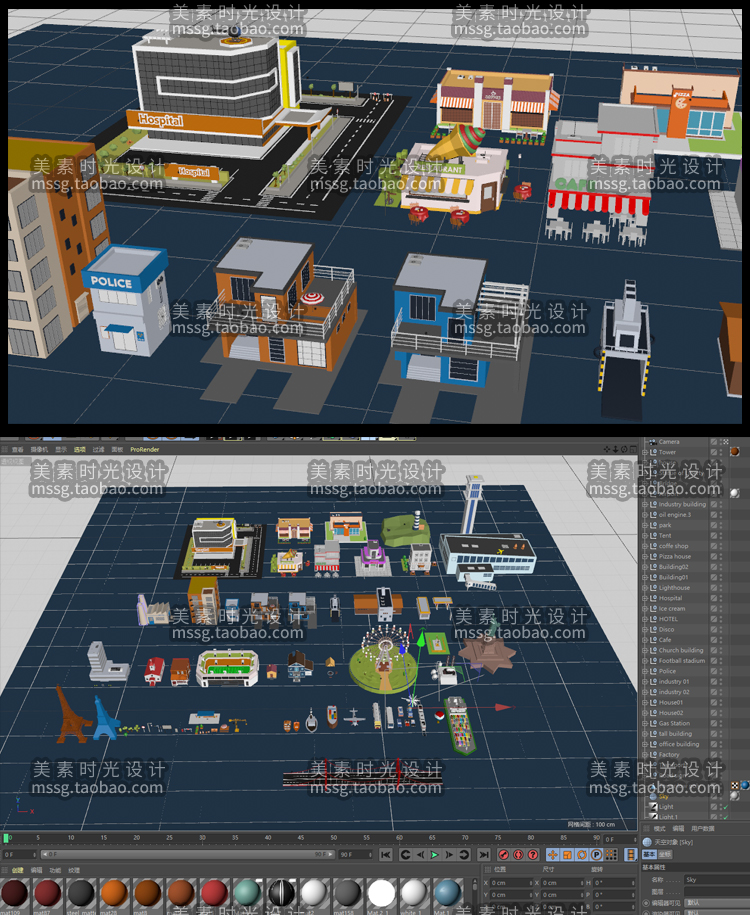This screenshot has width=750, height=915.
Task: Click the record active objects icon
Action: [504, 854]
